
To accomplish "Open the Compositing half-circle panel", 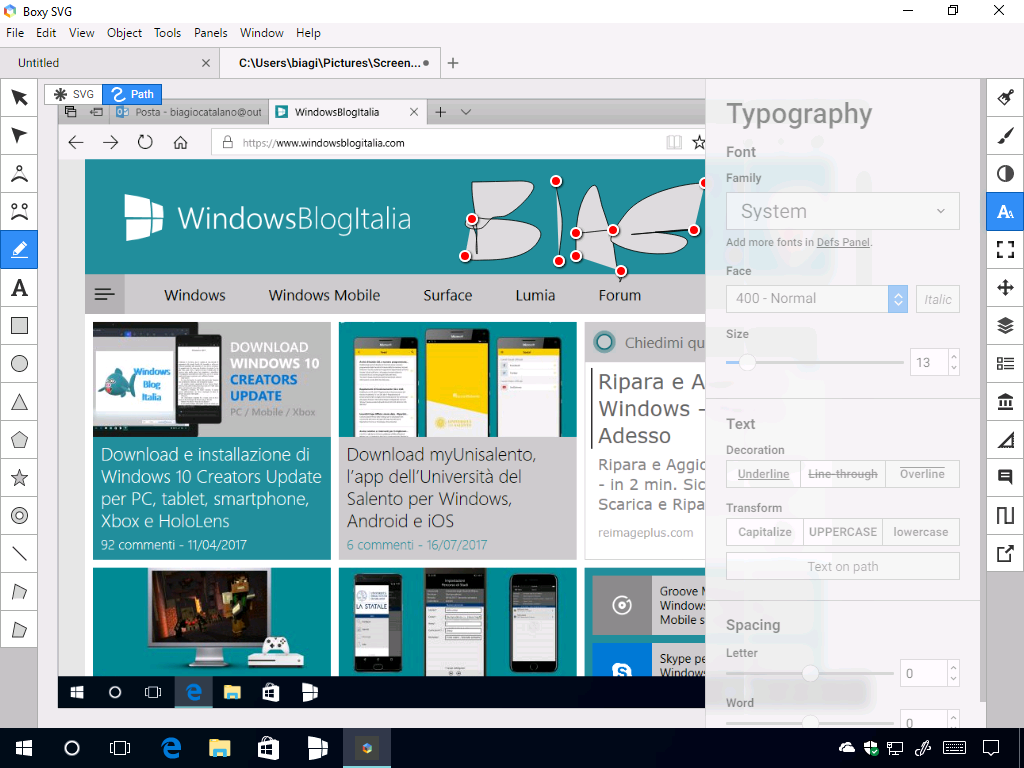I will pyautogui.click(x=1005, y=174).
